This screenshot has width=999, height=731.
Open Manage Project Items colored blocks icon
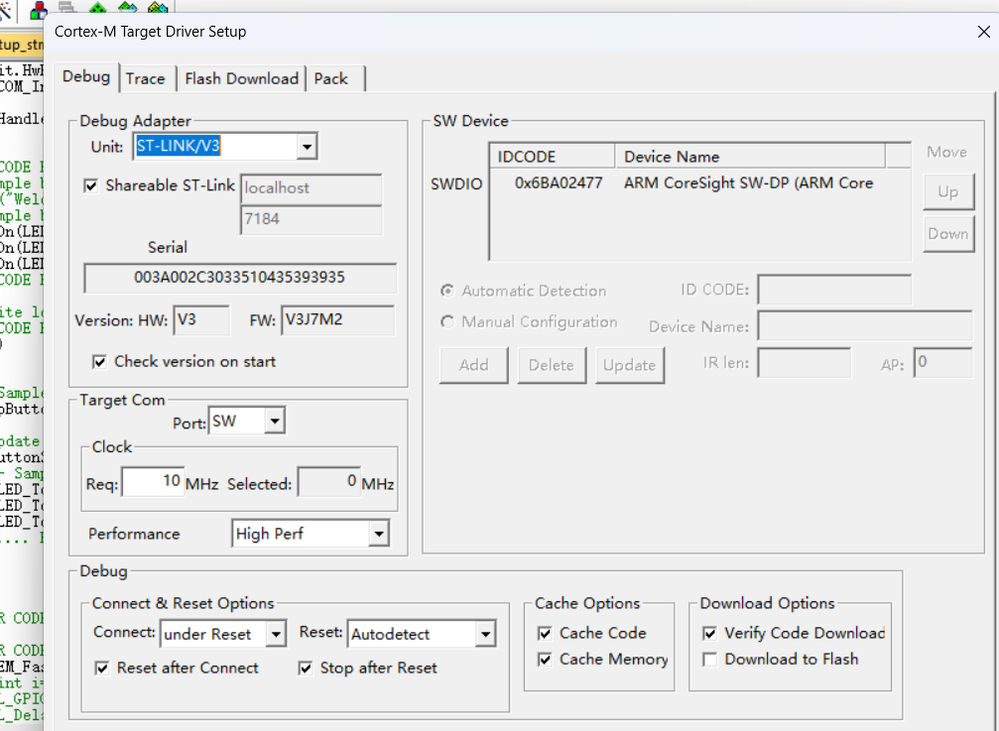39,9
